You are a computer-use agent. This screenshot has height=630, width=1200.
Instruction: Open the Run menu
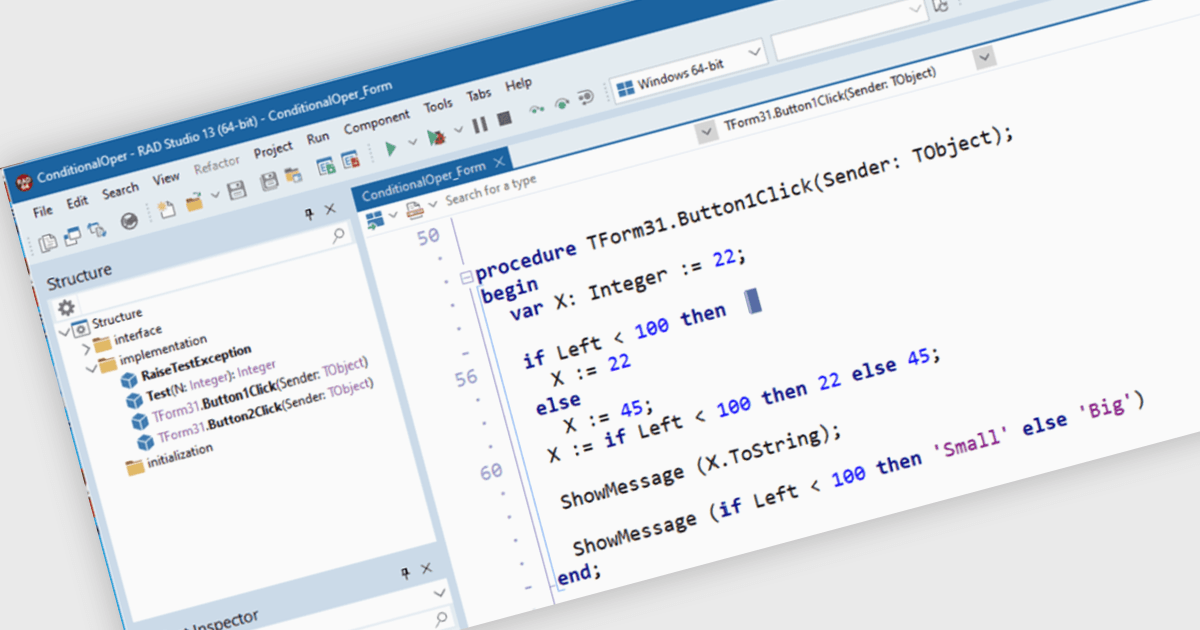tap(318, 137)
